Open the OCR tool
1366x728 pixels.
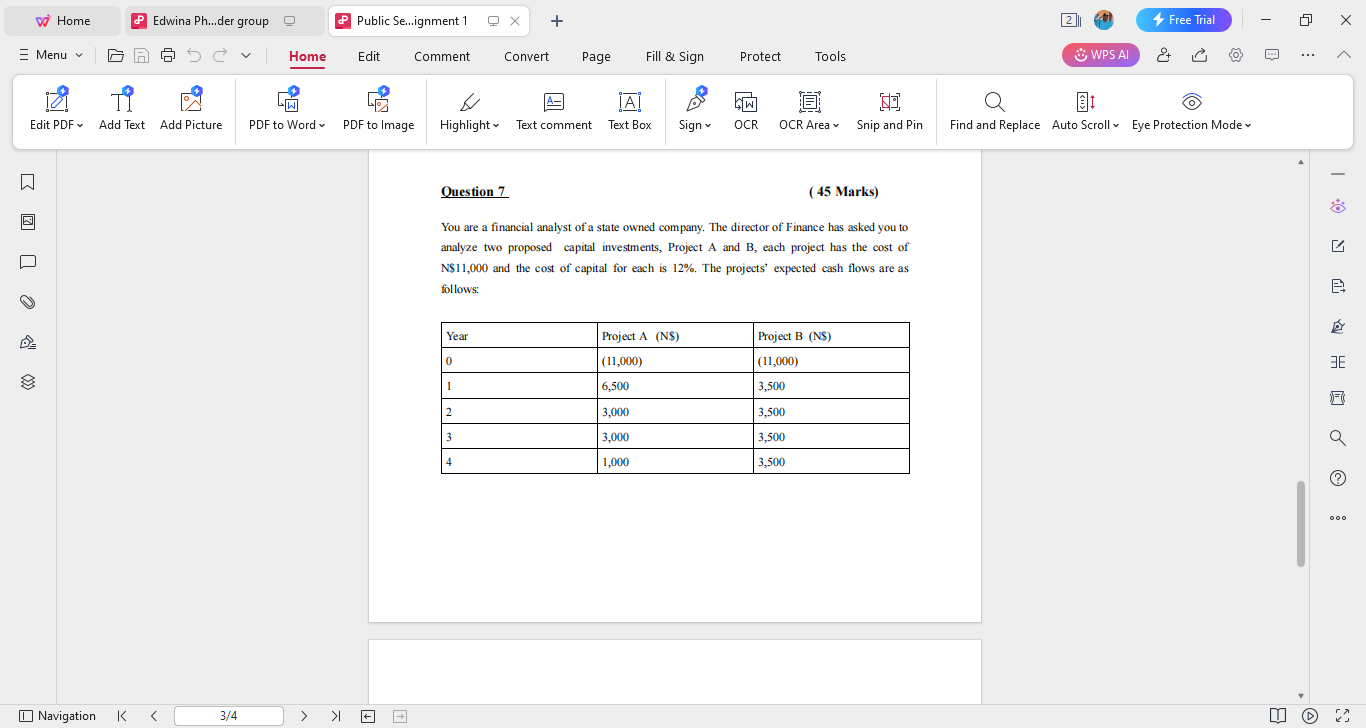(x=745, y=110)
